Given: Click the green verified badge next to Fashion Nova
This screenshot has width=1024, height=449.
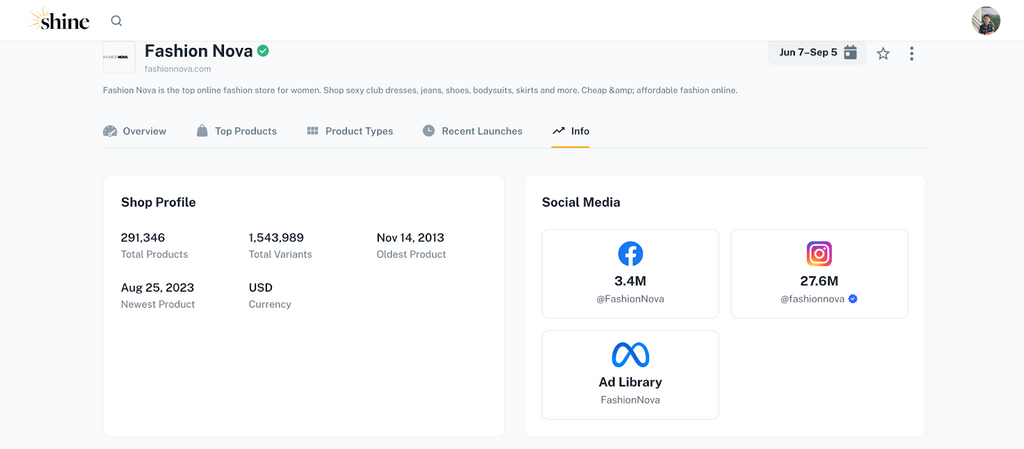Looking at the screenshot, I should coord(263,50).
